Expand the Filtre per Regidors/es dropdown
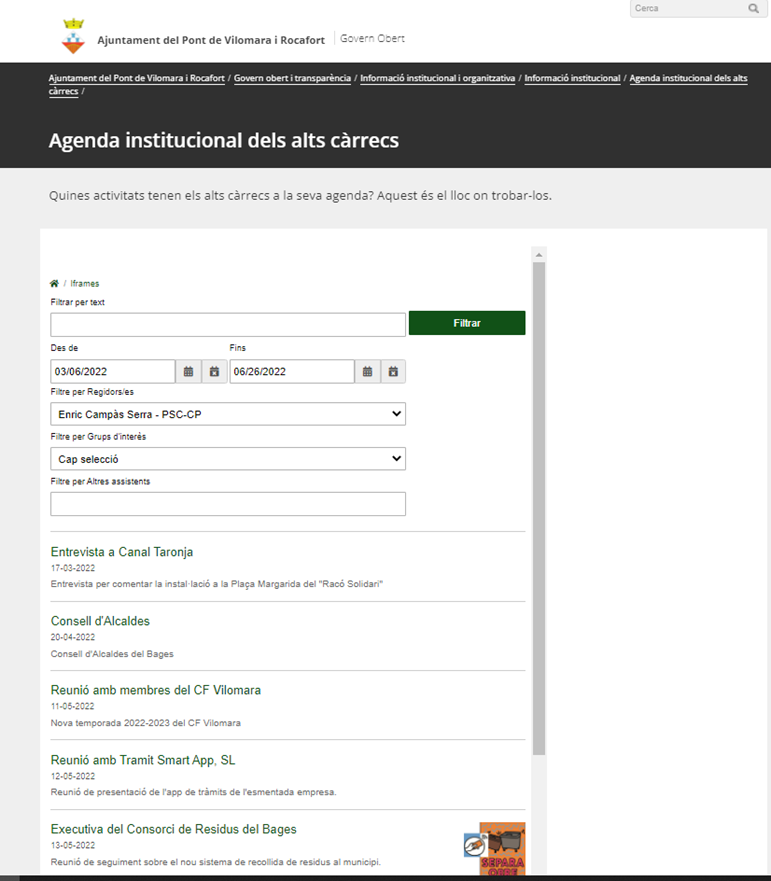The width and height of the screenshot is (771, 881). (228, 414)
